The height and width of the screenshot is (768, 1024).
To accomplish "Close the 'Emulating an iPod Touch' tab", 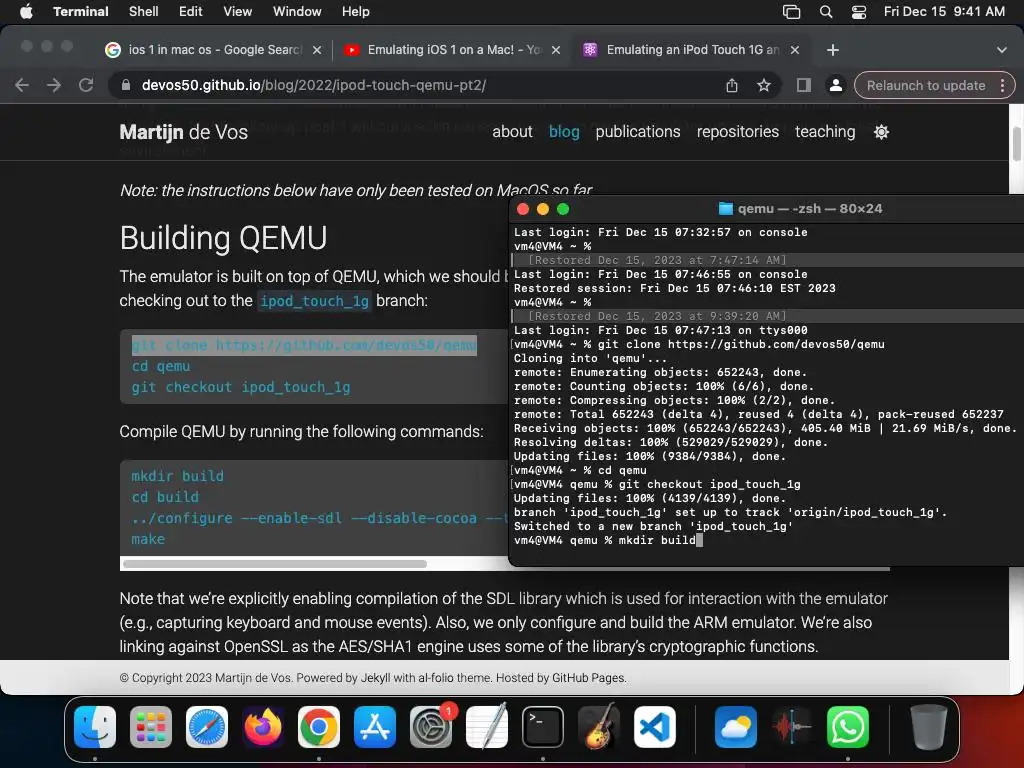I will click(795, 50).
